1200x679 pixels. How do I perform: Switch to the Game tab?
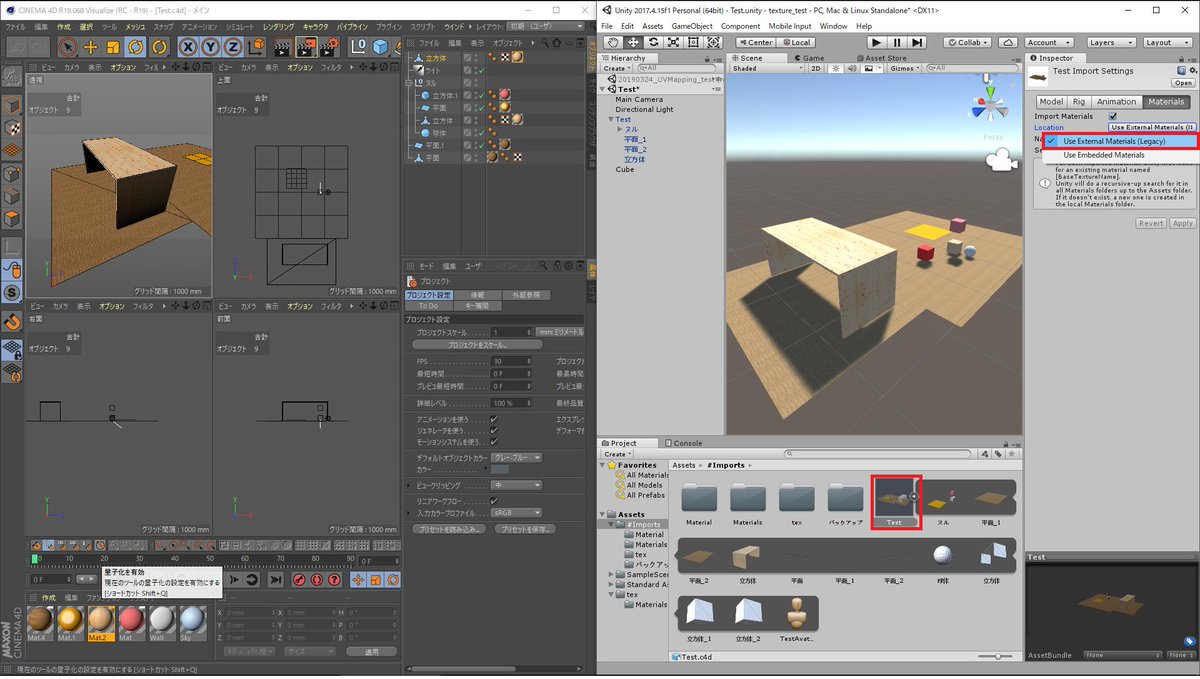(x=809, y=58)
